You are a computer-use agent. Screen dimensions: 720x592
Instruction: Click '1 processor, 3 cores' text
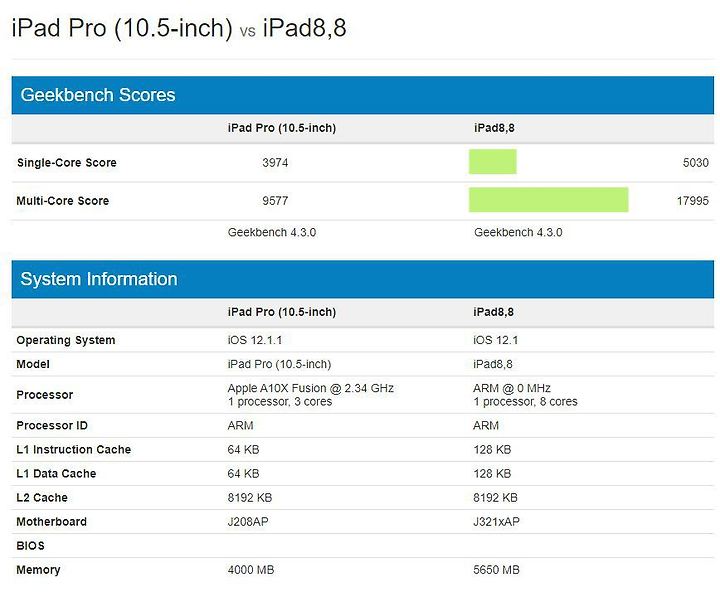(x=280, y=402)
